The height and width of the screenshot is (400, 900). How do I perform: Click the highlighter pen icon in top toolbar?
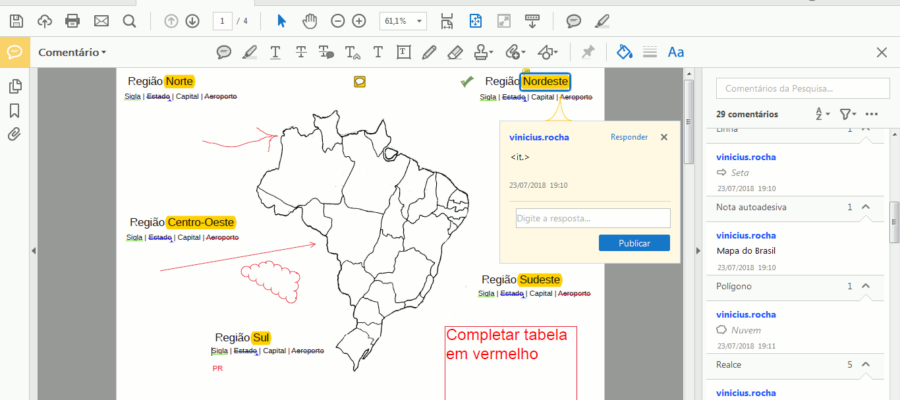coord(602,21)
